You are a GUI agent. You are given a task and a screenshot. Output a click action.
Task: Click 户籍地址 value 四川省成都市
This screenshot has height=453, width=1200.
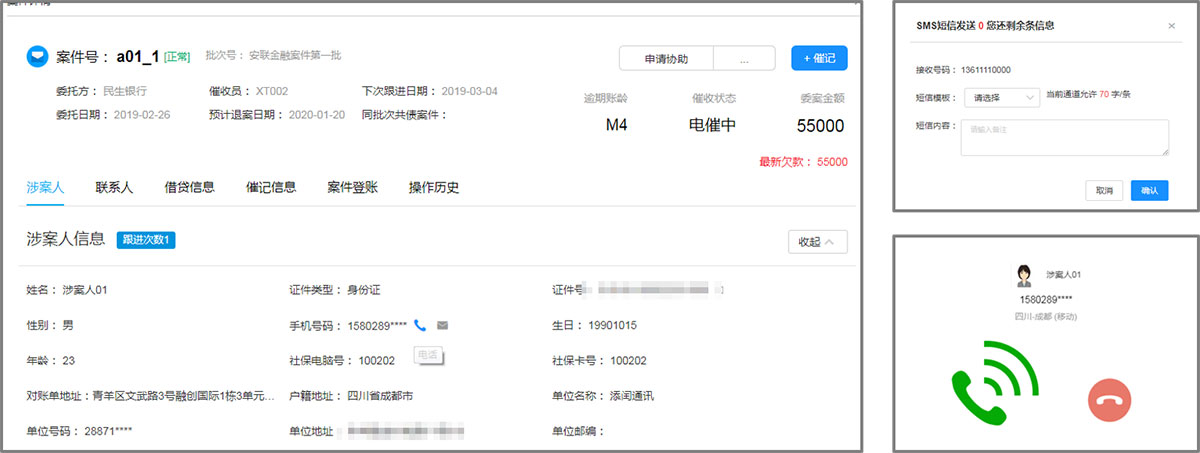(x=380, y=396)
